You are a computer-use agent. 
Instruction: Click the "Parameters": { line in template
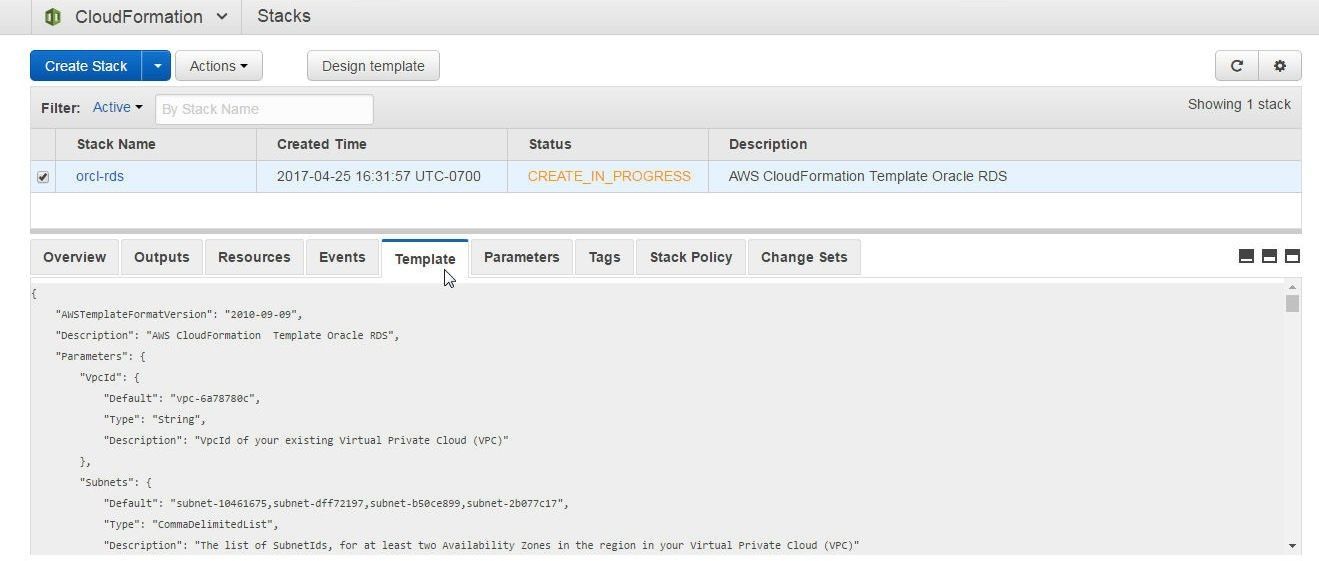coord(100,356)
